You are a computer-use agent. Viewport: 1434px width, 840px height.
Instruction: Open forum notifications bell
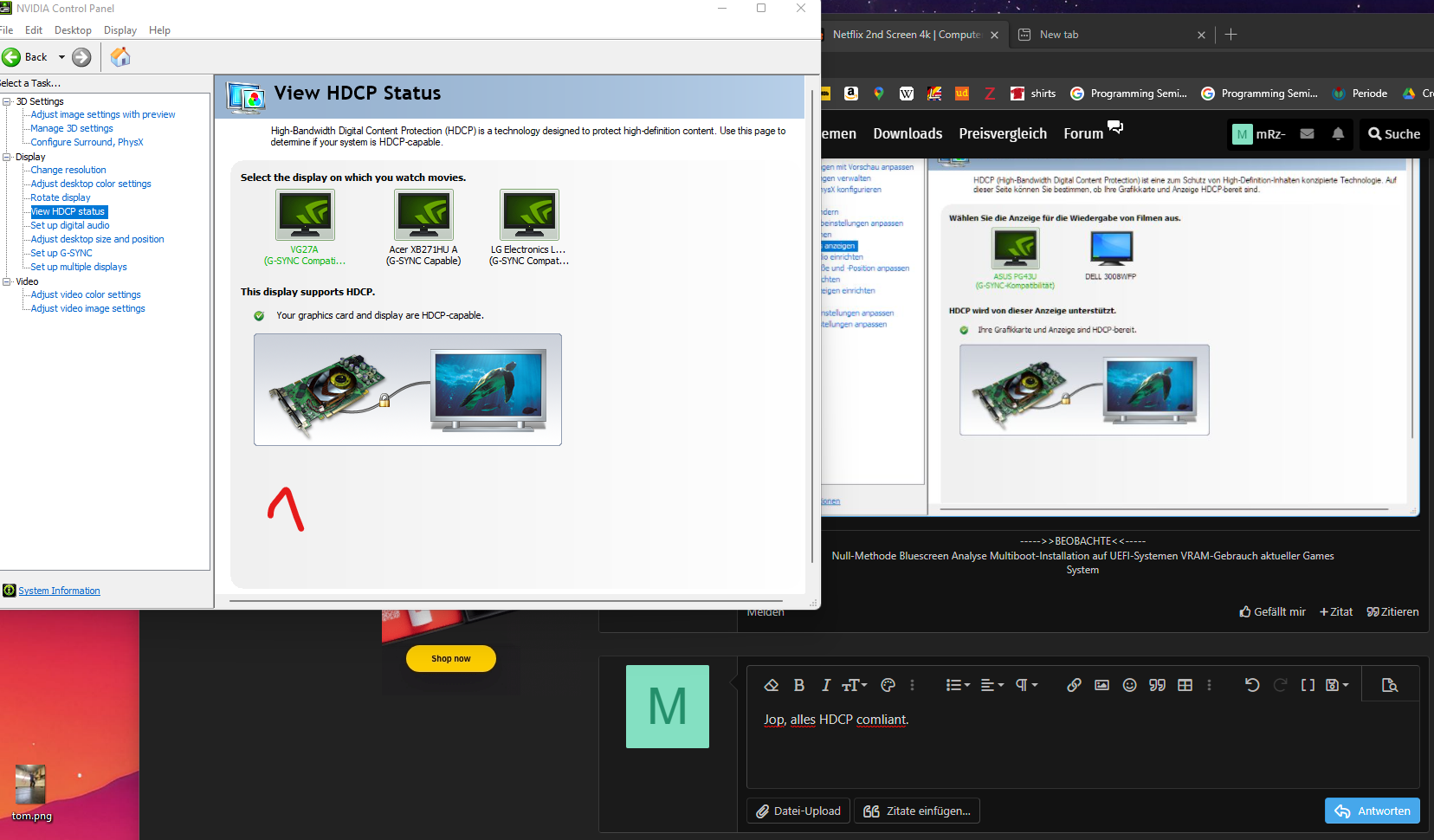[1338, 133]
